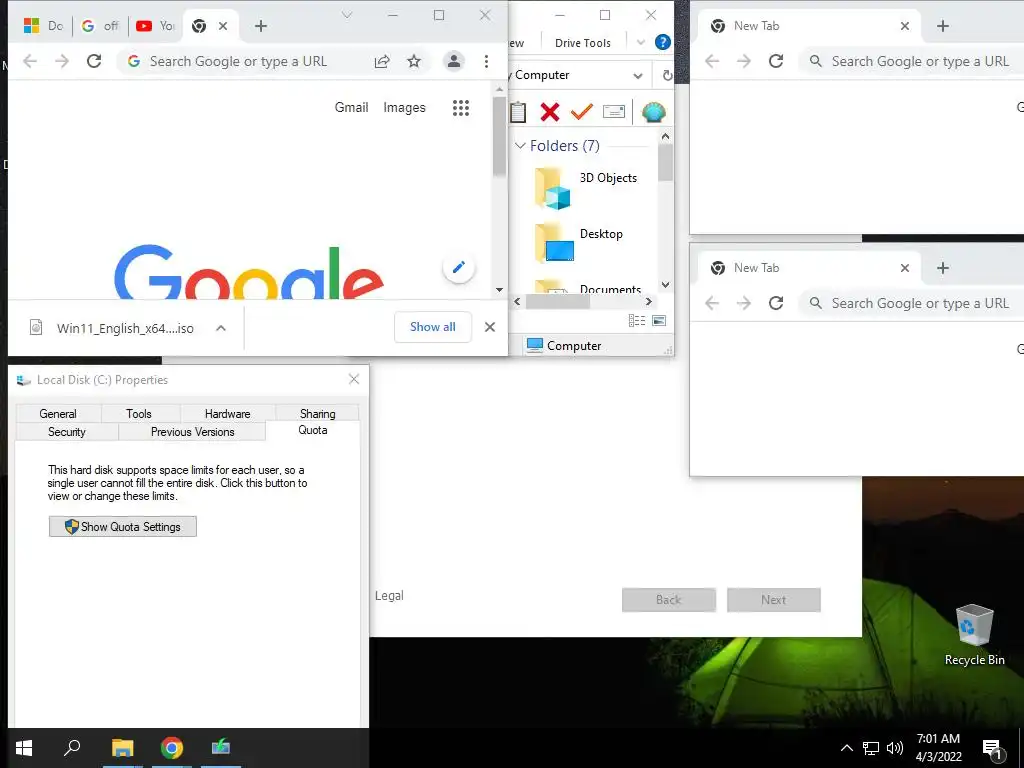This screenshot has height=768, width=1024.
Task: Click the rename icon in File Explorer toolbar
Action: coord(614,112)
